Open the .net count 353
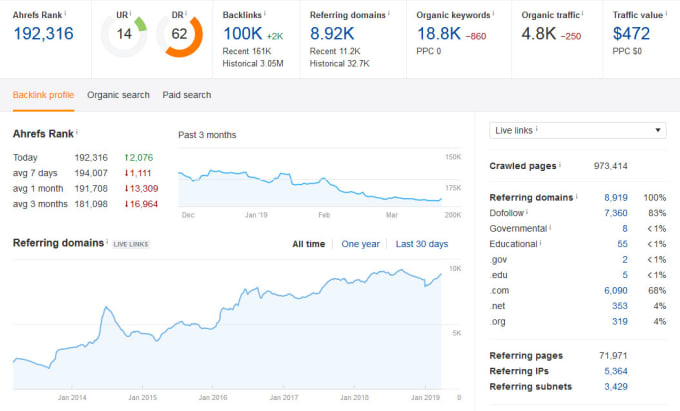 pos(620,306)
